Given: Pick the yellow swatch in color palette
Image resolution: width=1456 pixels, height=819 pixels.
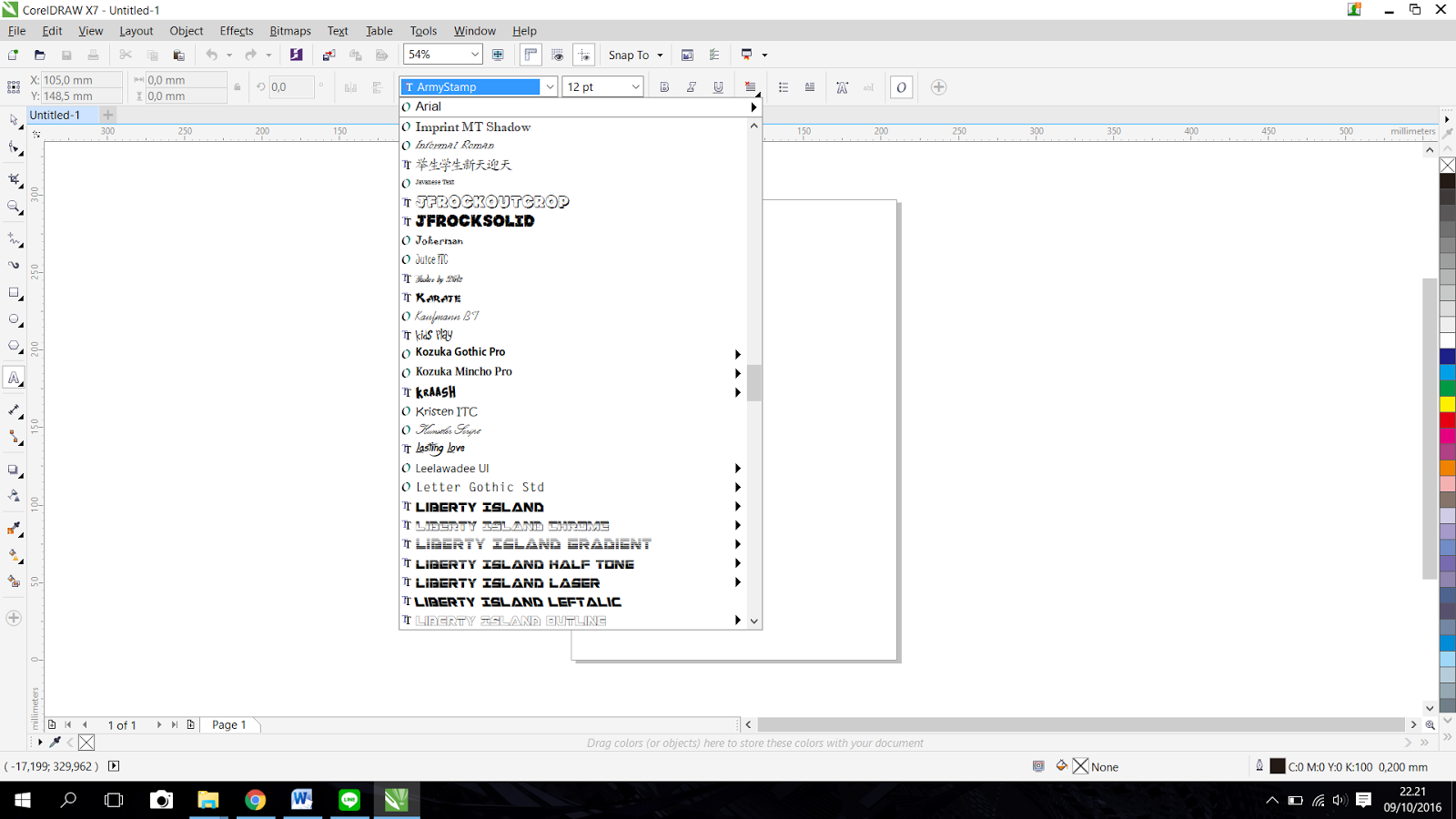Looking at the screenshot, I should 1448,404.
